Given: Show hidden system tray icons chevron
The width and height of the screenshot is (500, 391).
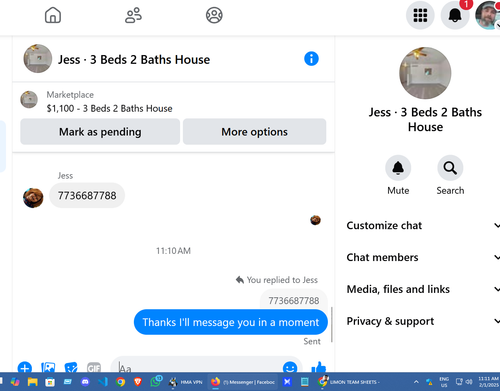Looking at the screenshot, I should 416,382.
